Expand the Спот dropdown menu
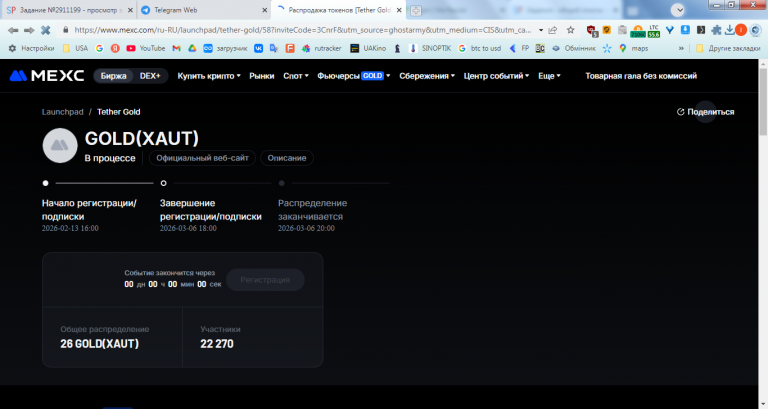Viewport: 768px width, 409px height. pos(296,76)
